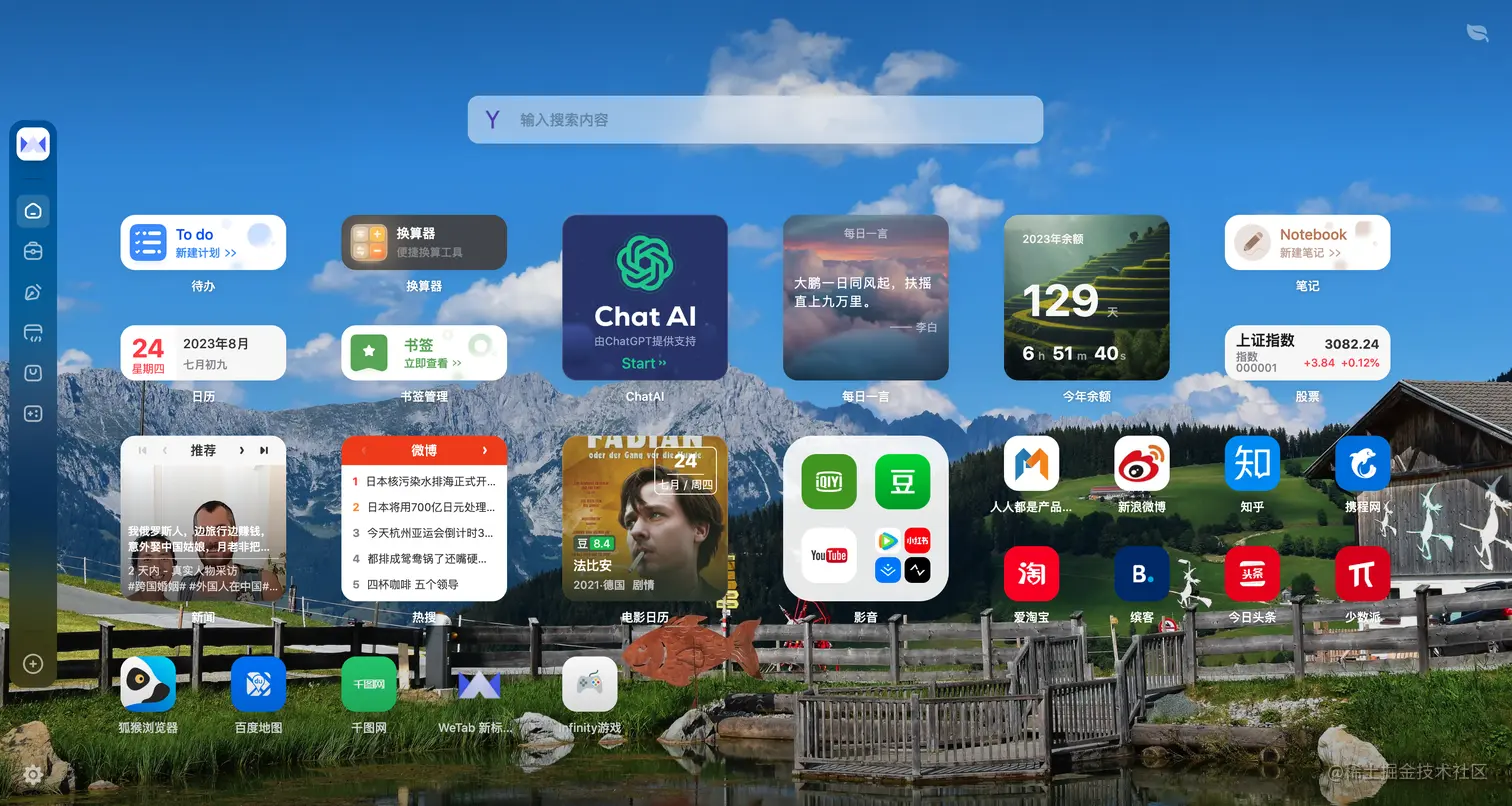Open the briefcase category in the sidebar
1512x806 pixels.
pos(33,252)
